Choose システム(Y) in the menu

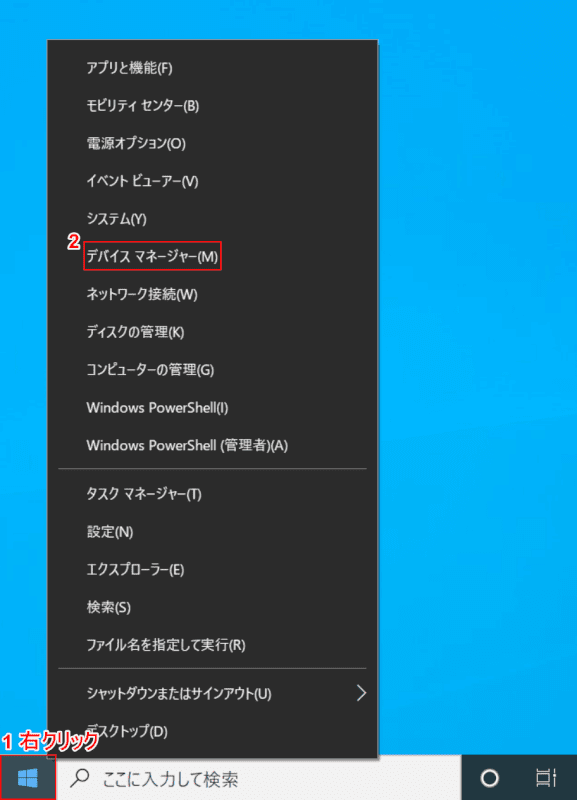point(212,219)
